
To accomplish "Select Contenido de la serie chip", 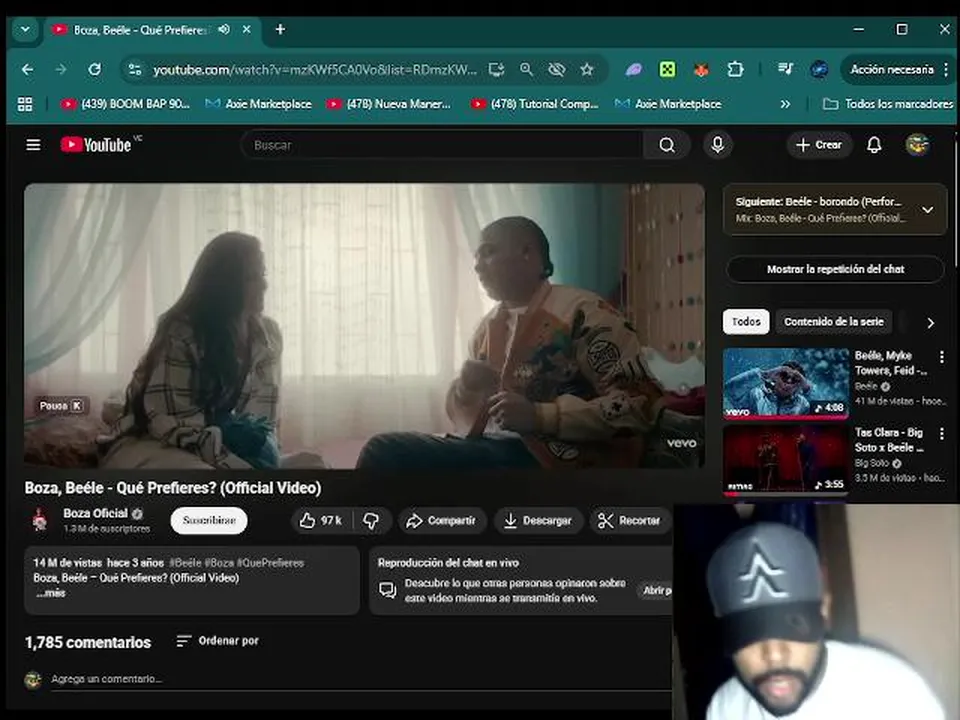I will coord(833,321).
